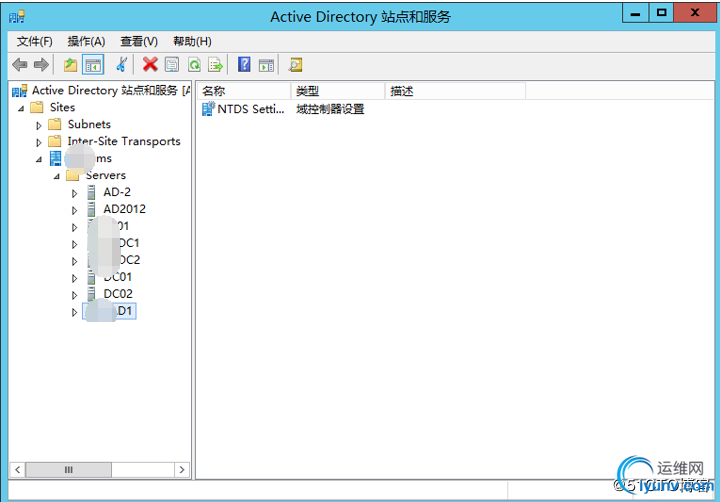
Task: Select the DC02 server entry
Action: point(118,294)
